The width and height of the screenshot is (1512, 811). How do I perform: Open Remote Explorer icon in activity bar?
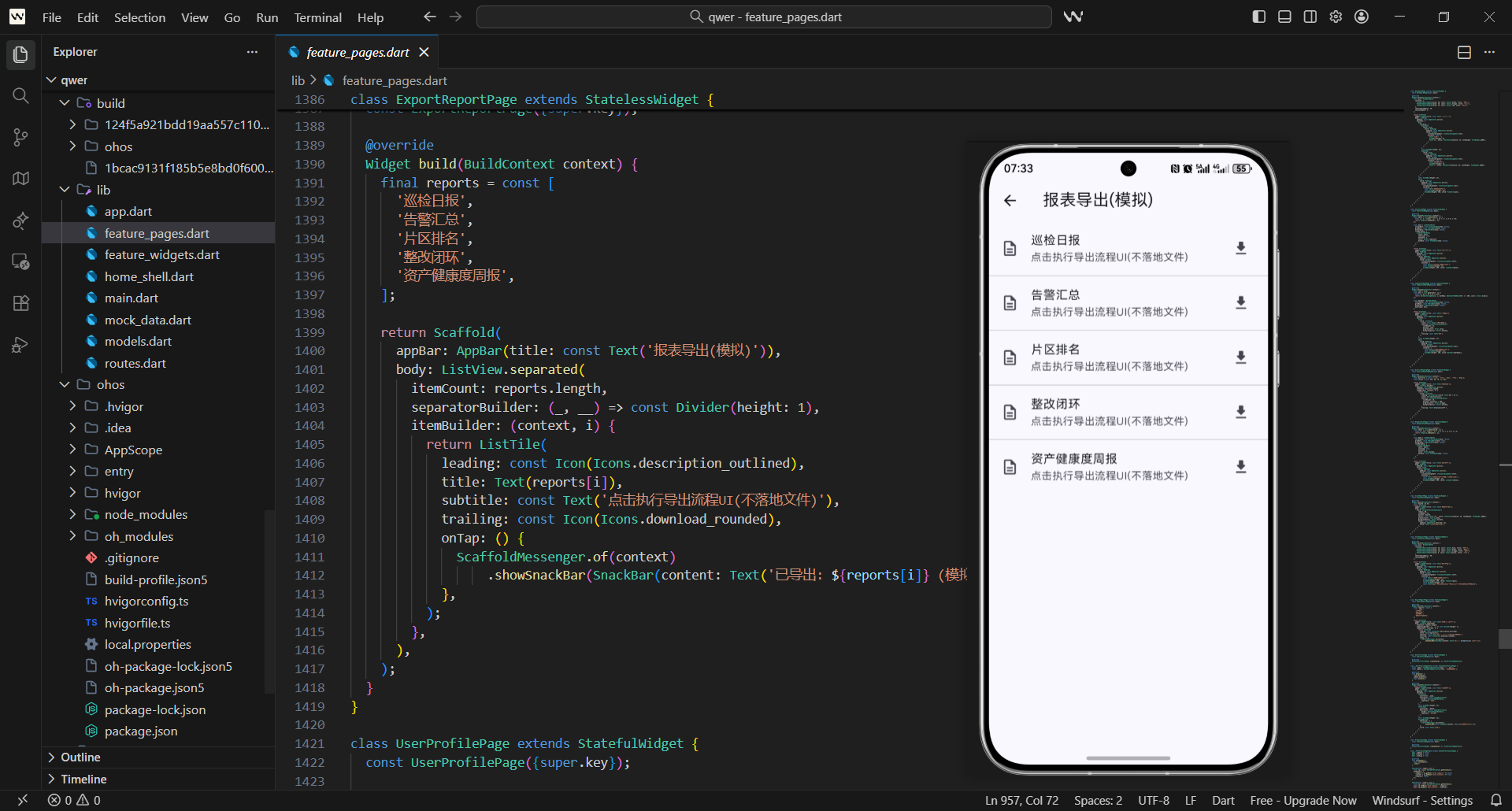pyautogui.click(x=20, y=261)
